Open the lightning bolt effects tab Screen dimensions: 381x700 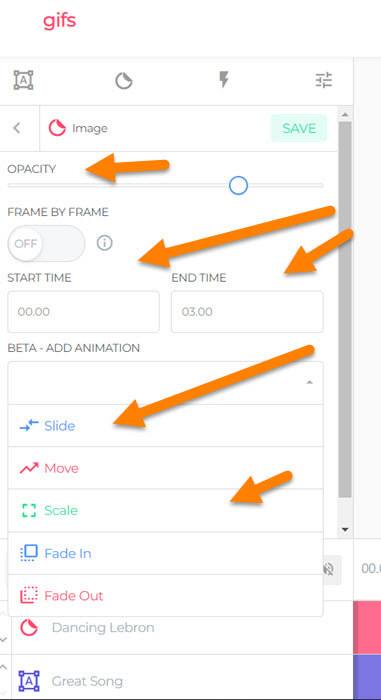(x=223, y=80)
